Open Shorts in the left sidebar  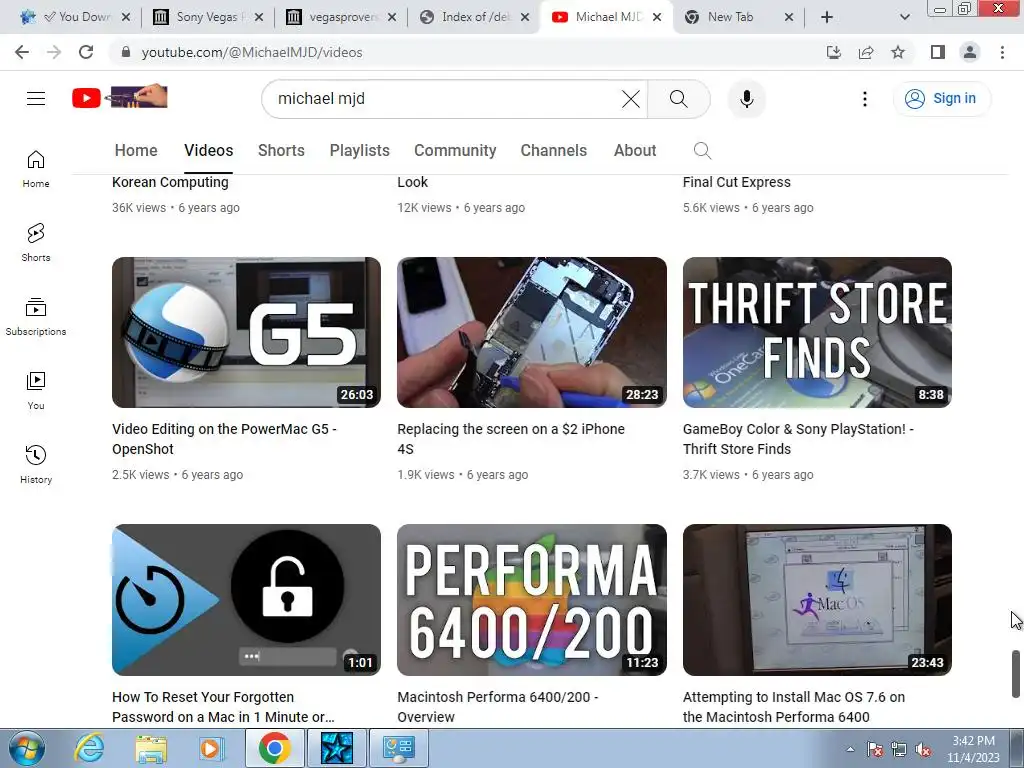pos(36,242)
